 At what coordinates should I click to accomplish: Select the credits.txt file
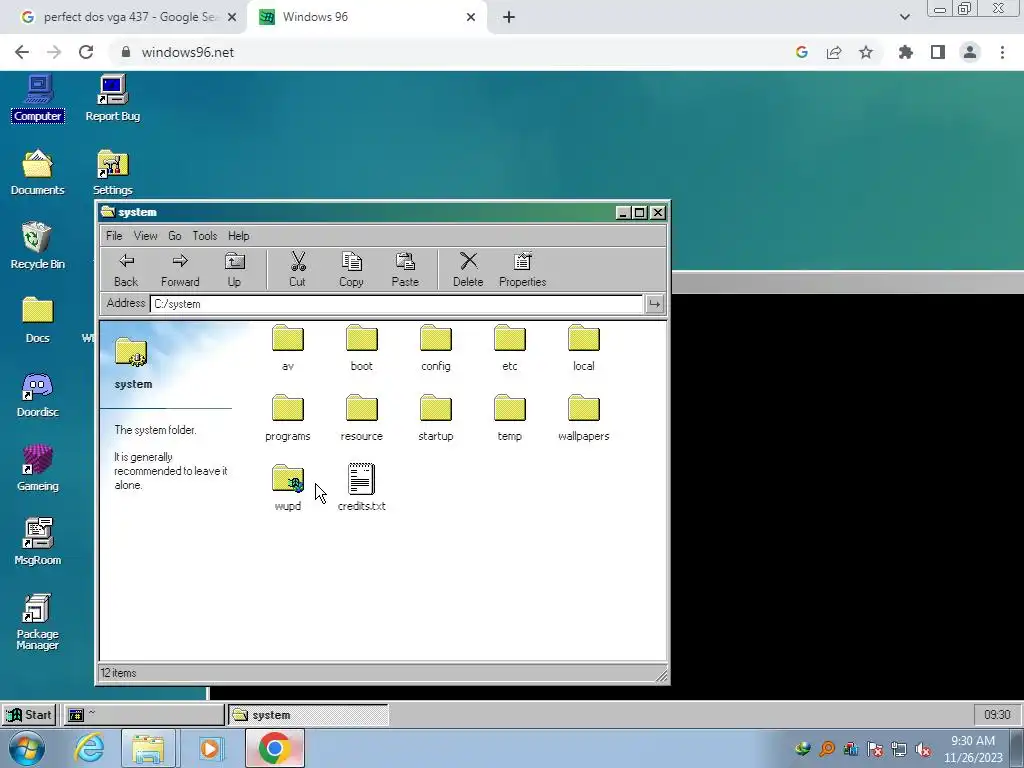362,488
